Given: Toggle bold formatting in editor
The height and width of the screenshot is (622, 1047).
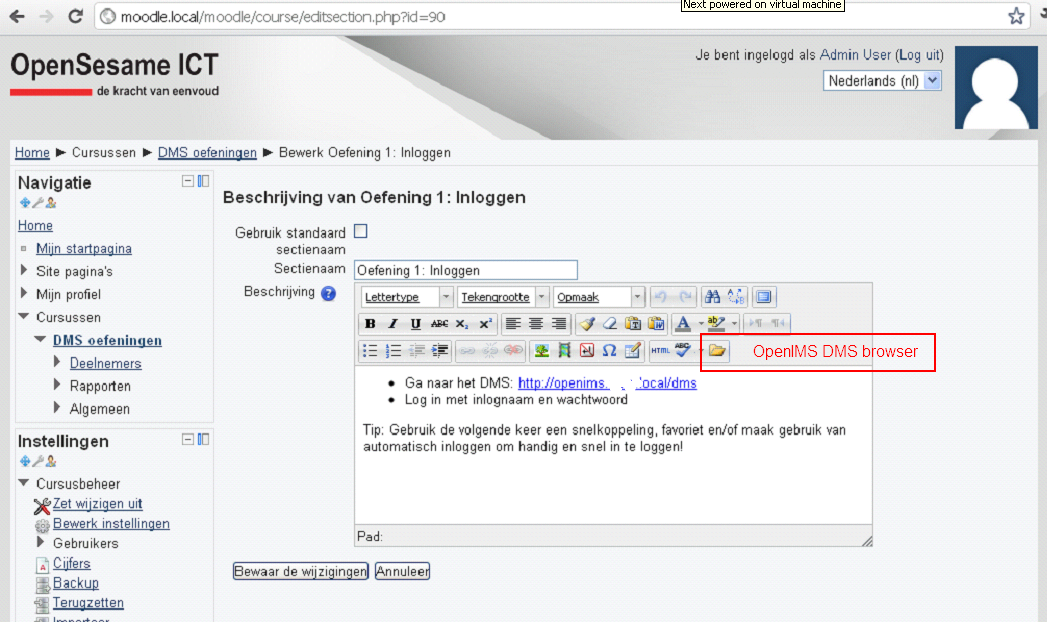Looking at the screenshot, I should click(x=370, y=324).
